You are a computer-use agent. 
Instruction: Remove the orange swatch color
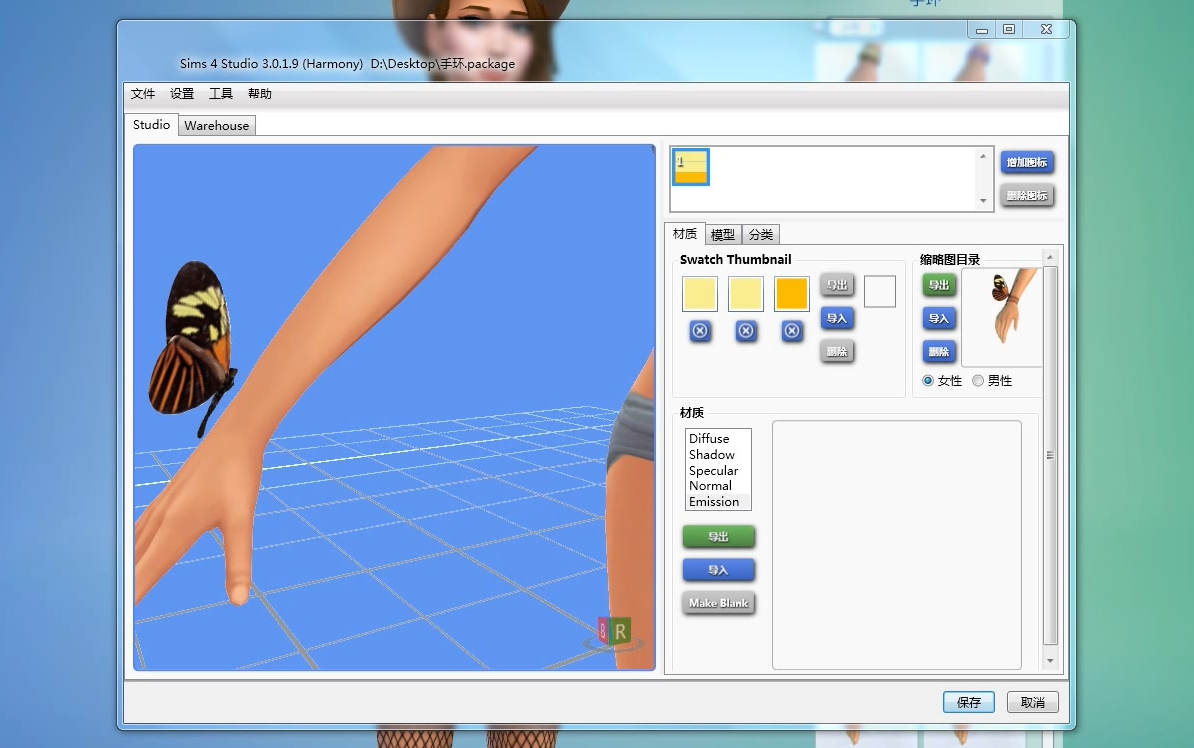click(792, 331)
